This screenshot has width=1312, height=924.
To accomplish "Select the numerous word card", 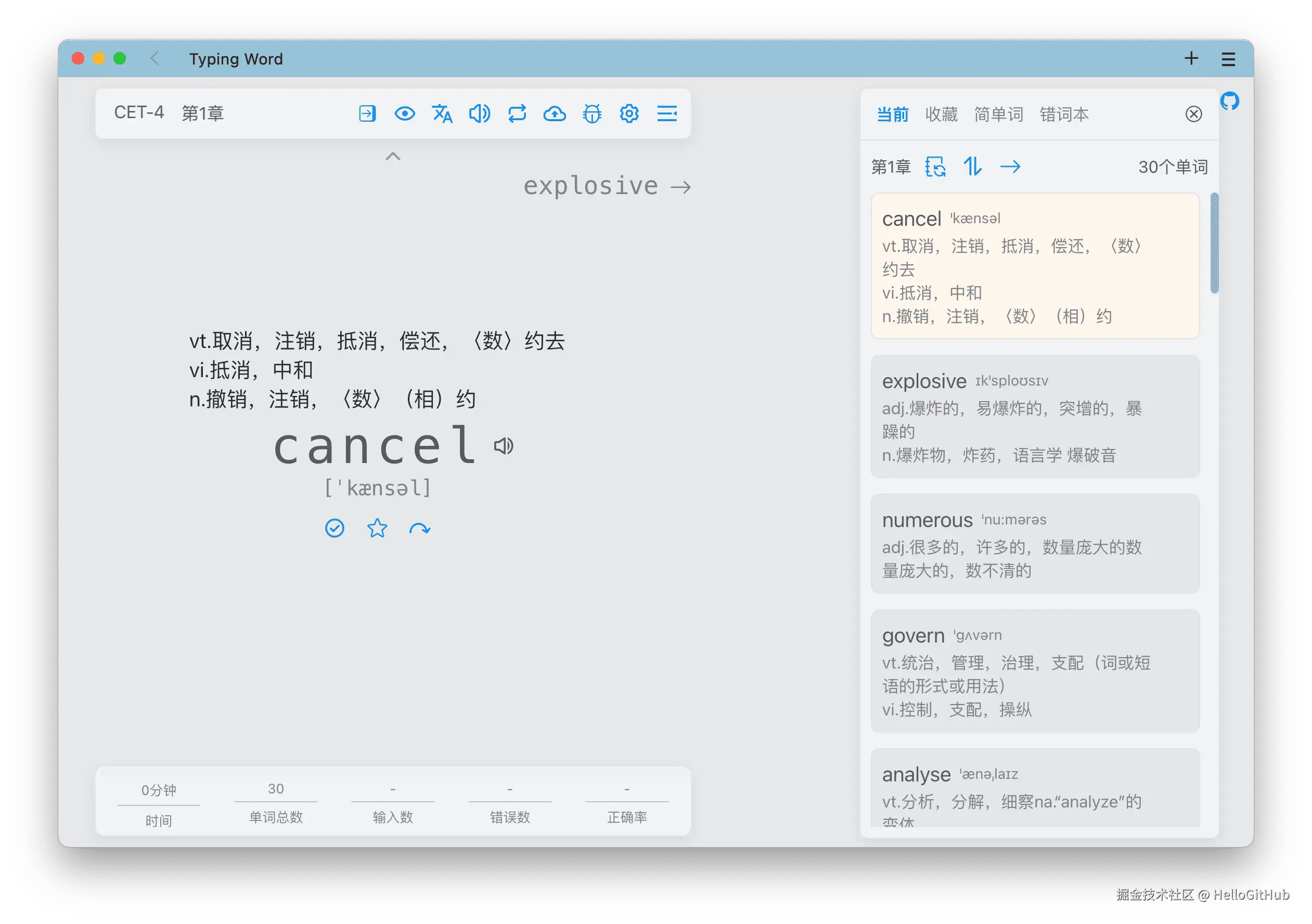I will point(1035,544).
